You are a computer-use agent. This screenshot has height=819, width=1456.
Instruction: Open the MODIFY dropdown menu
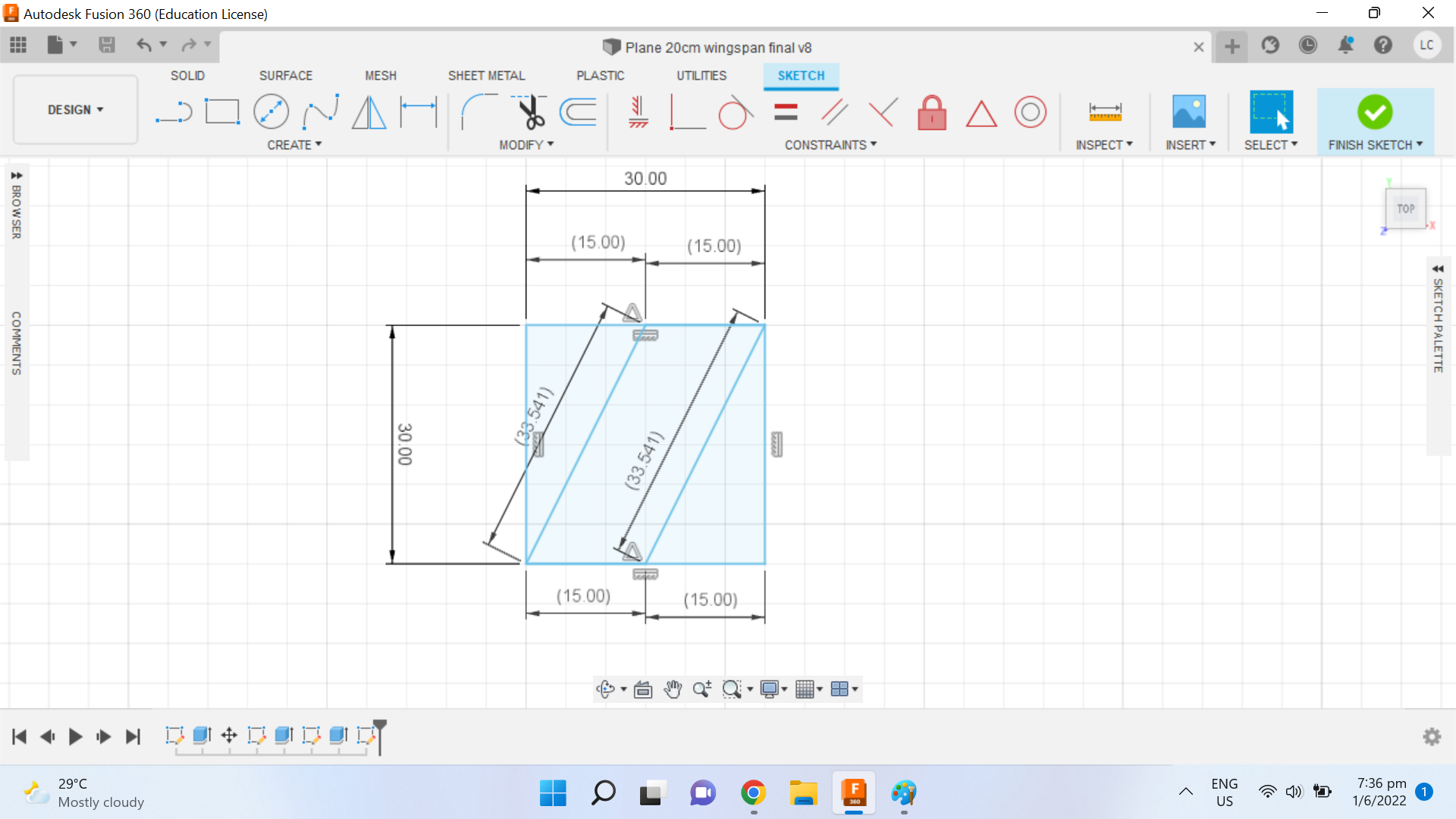[528, 144]
